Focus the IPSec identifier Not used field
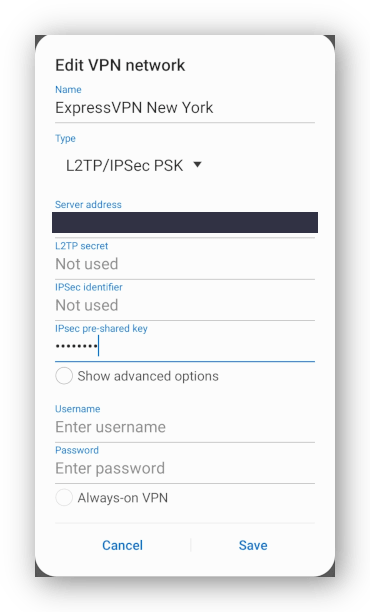 tap(185, 305)
